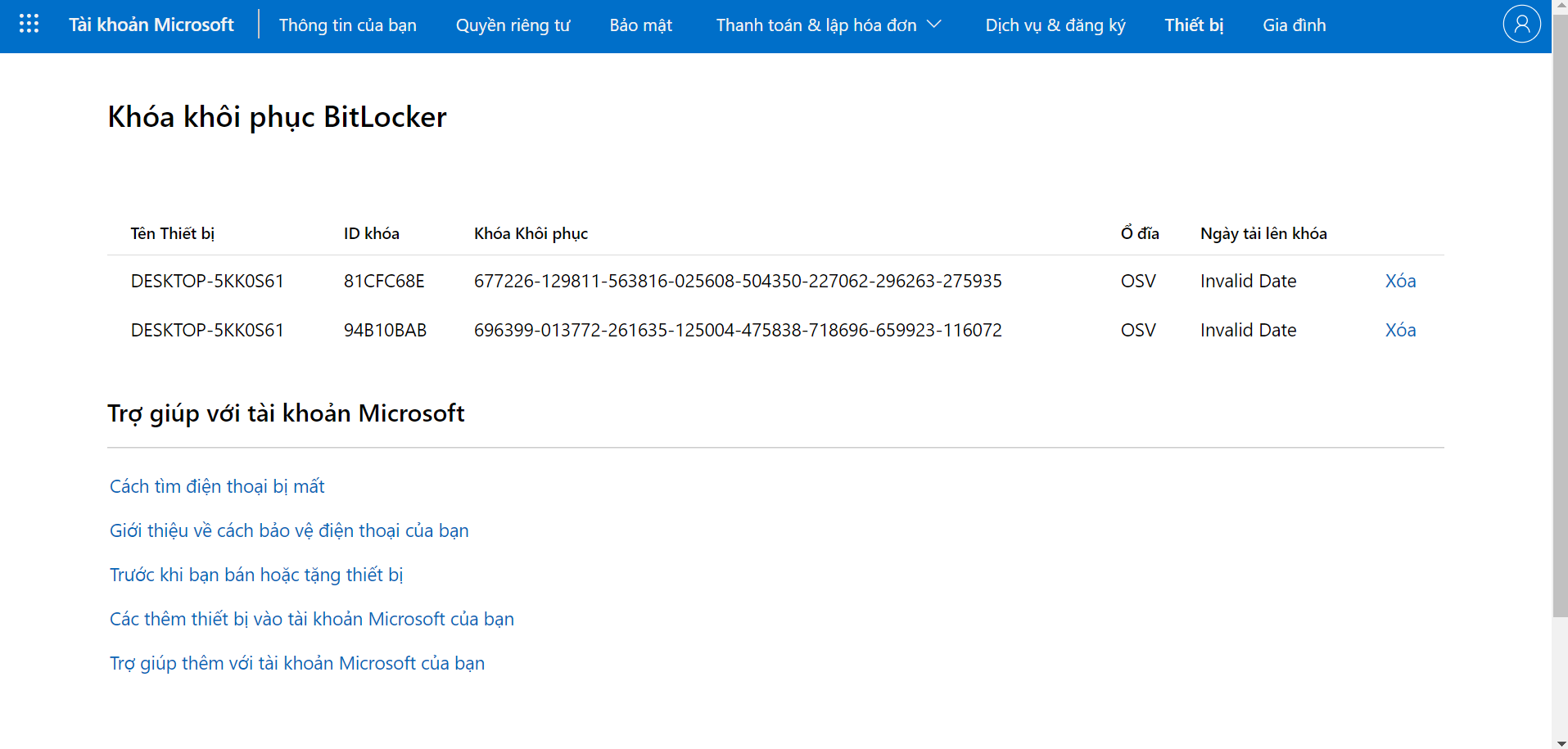Click Khóa khôi phục BitLocker heading
This screenshot has width=1568, height=749.
point(278,117)
